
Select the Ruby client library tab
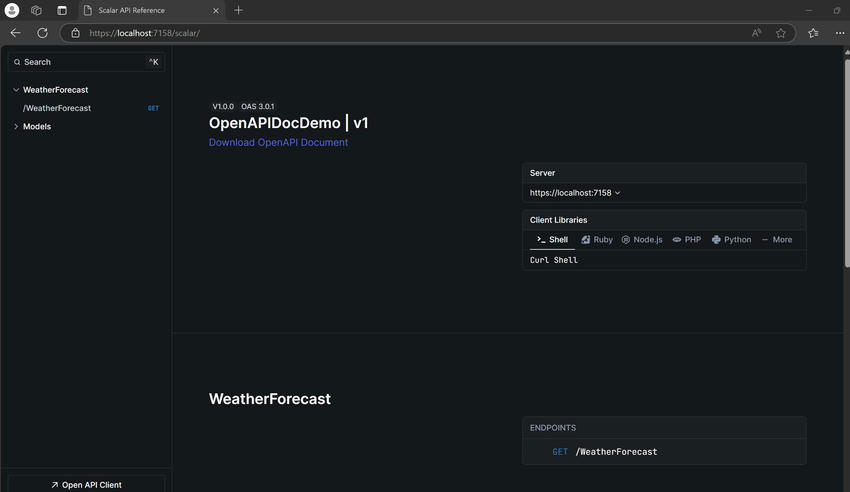click(597, 239)
